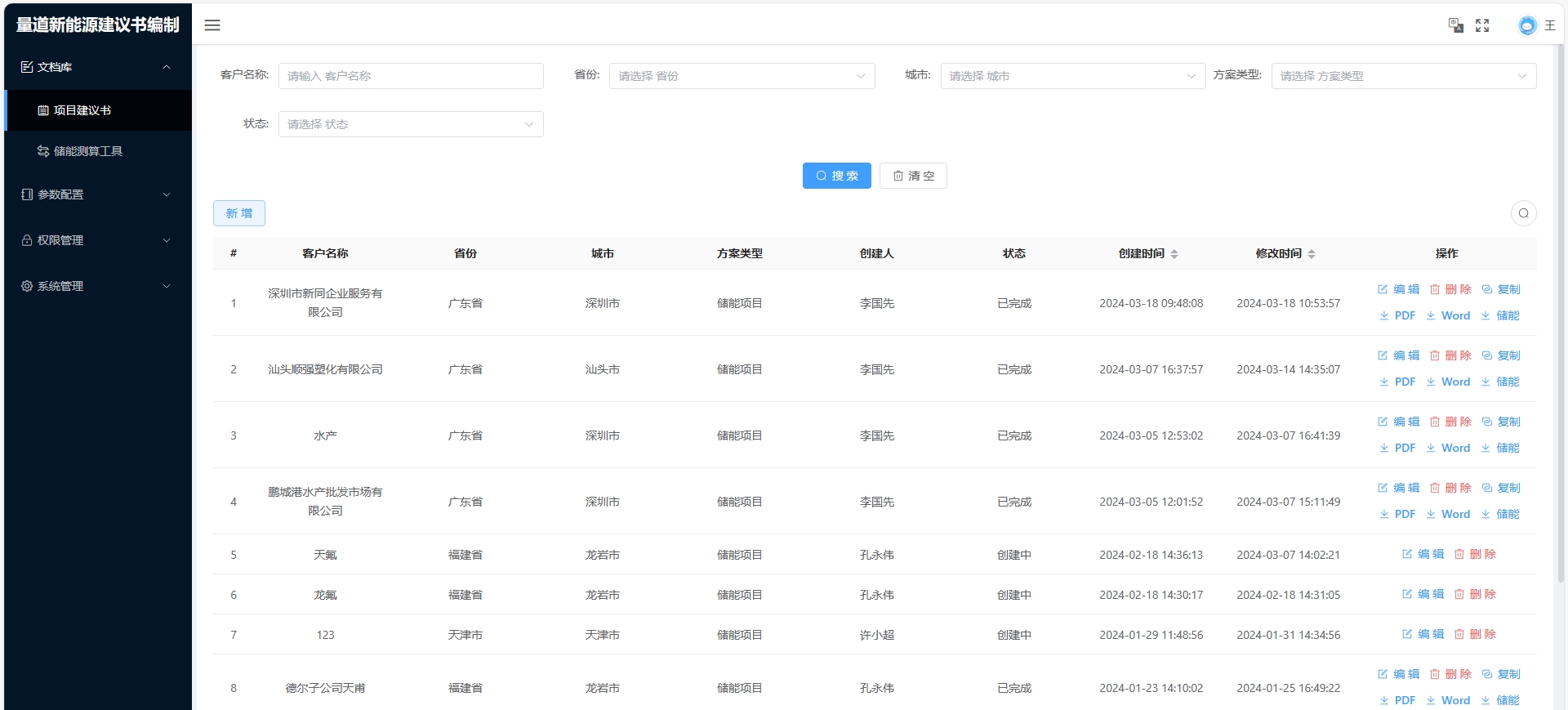Edit the 天氟 row
This screenshot has height=710, width=1568.
click(1423, 554)
